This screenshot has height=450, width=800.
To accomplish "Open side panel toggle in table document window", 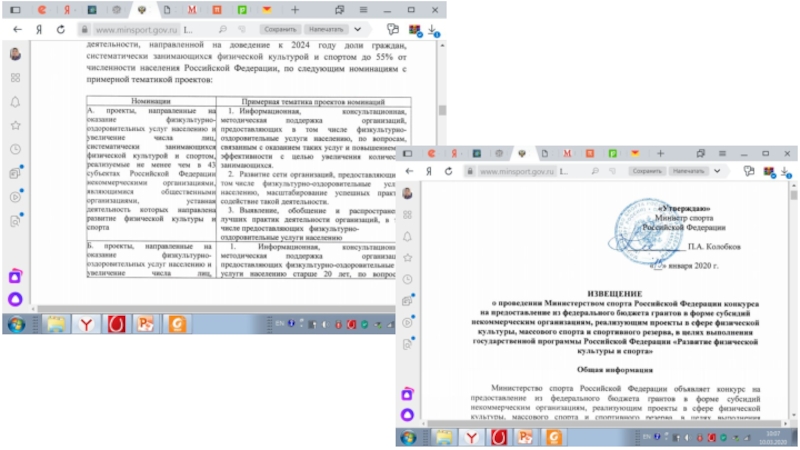I will point(15,10).
